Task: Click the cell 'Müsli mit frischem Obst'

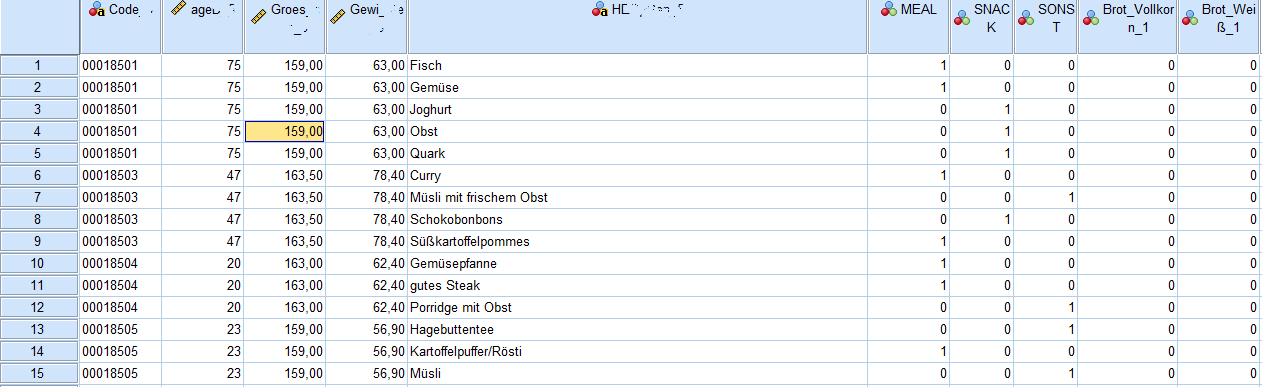Action: coord(637,198)
